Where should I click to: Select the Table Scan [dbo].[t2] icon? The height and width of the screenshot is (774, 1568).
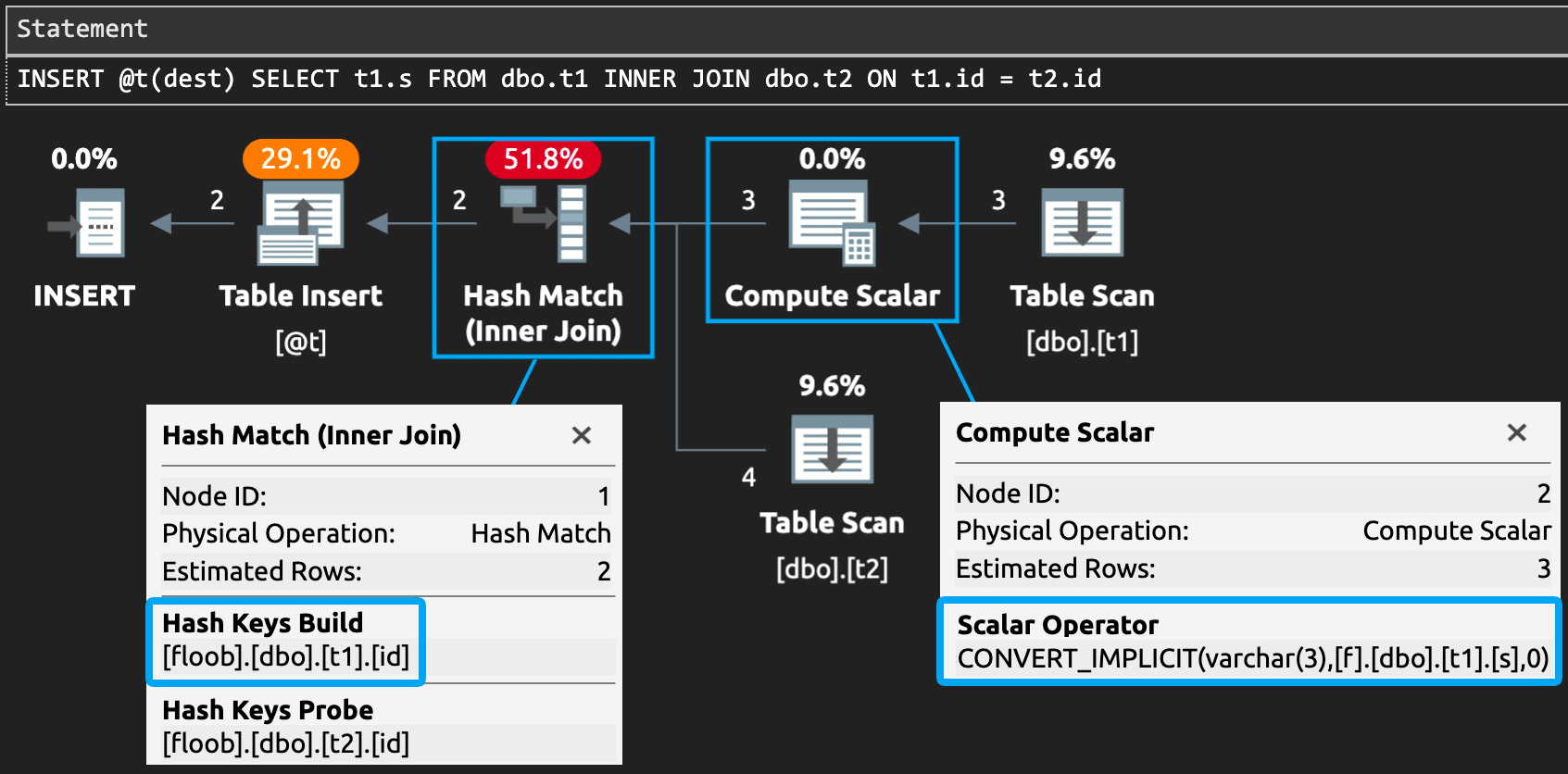[832, 449]
